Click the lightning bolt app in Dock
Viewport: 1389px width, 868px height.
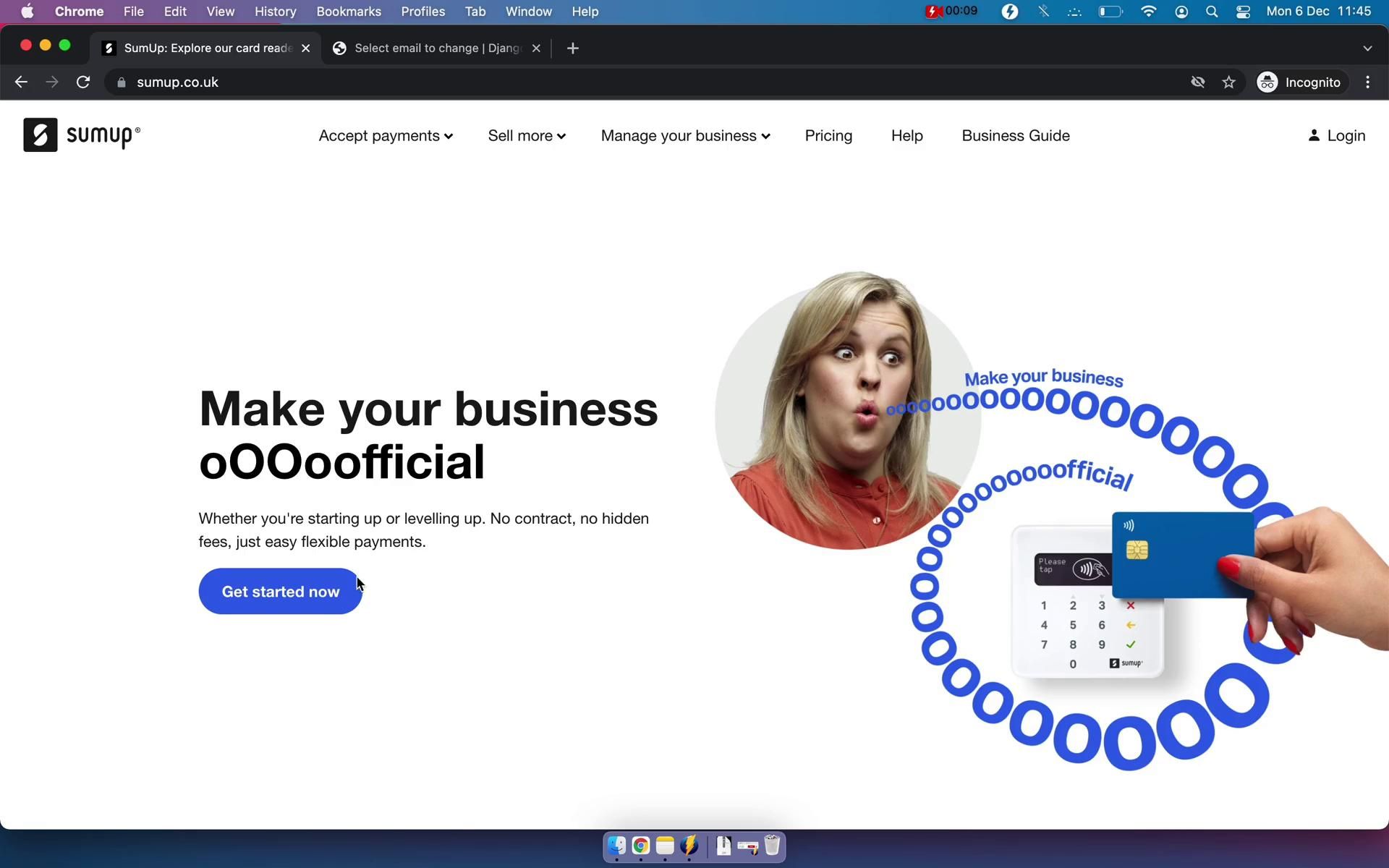[x=689, y=846]
